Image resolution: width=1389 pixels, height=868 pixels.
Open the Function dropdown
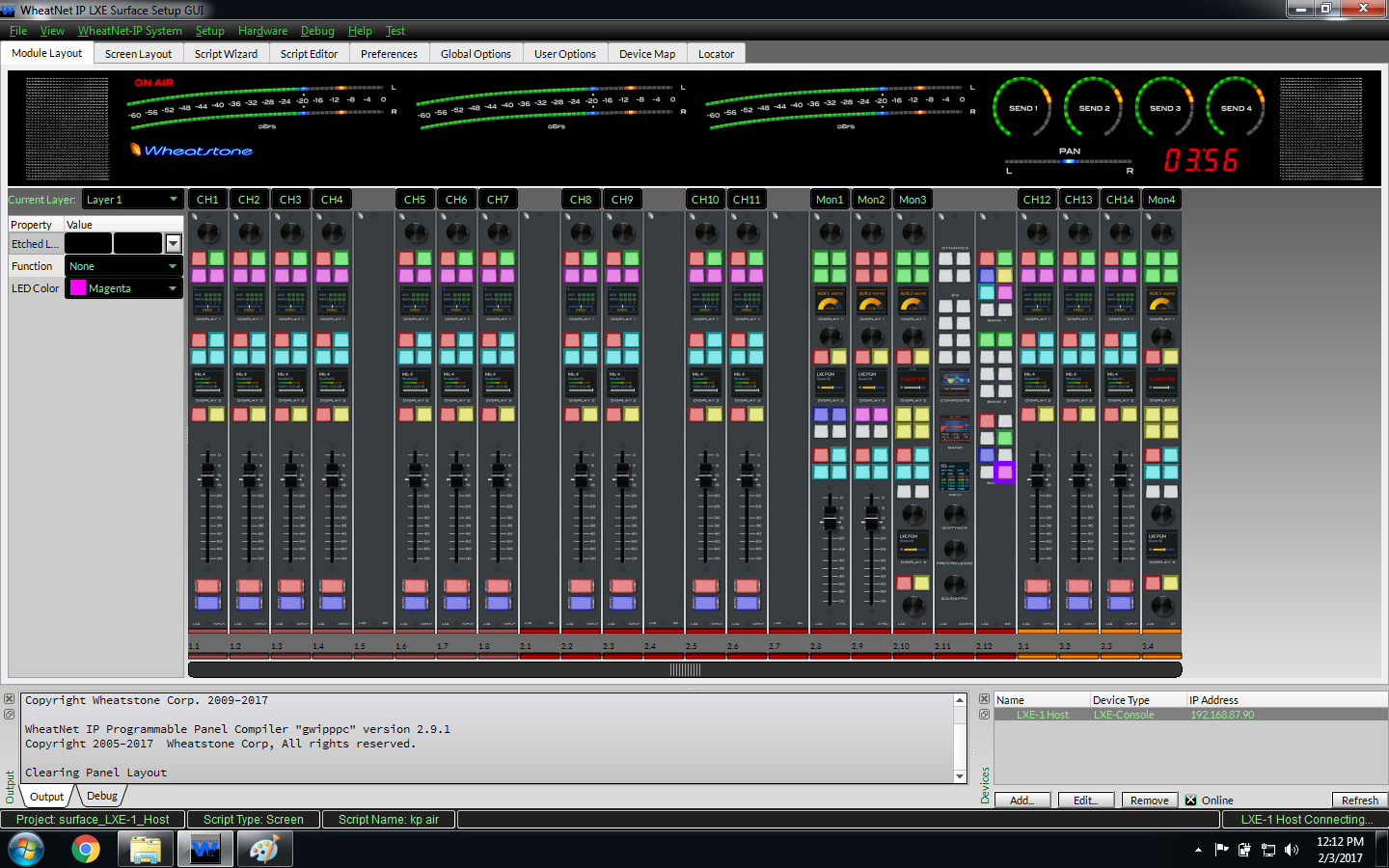[x=123, y=266]
